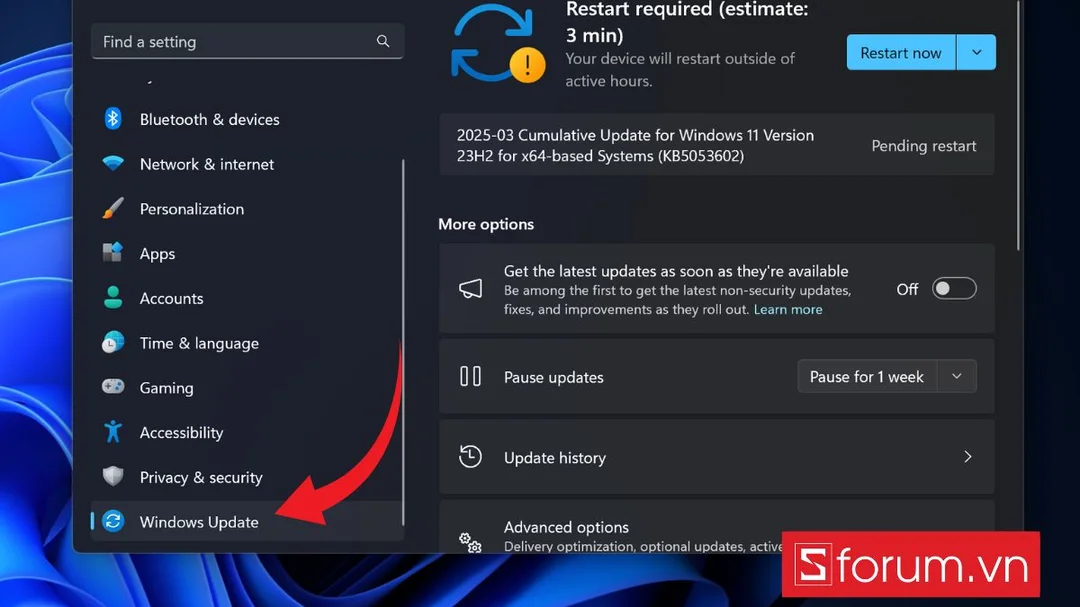Click the Accessibility figure icon
This screenshot has width=1080, height=607.
(x=113, y=432)
